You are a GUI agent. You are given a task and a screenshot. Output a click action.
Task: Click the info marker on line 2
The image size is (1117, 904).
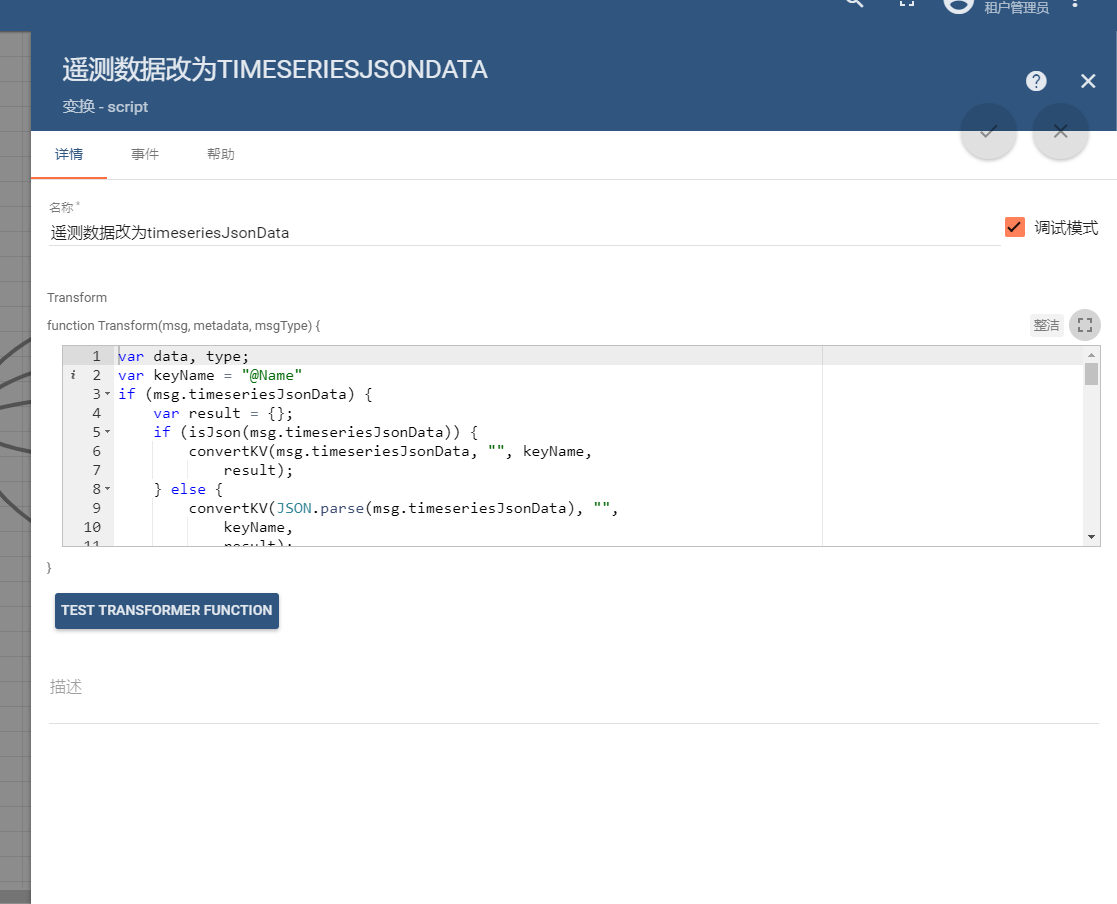pos(73,375)
